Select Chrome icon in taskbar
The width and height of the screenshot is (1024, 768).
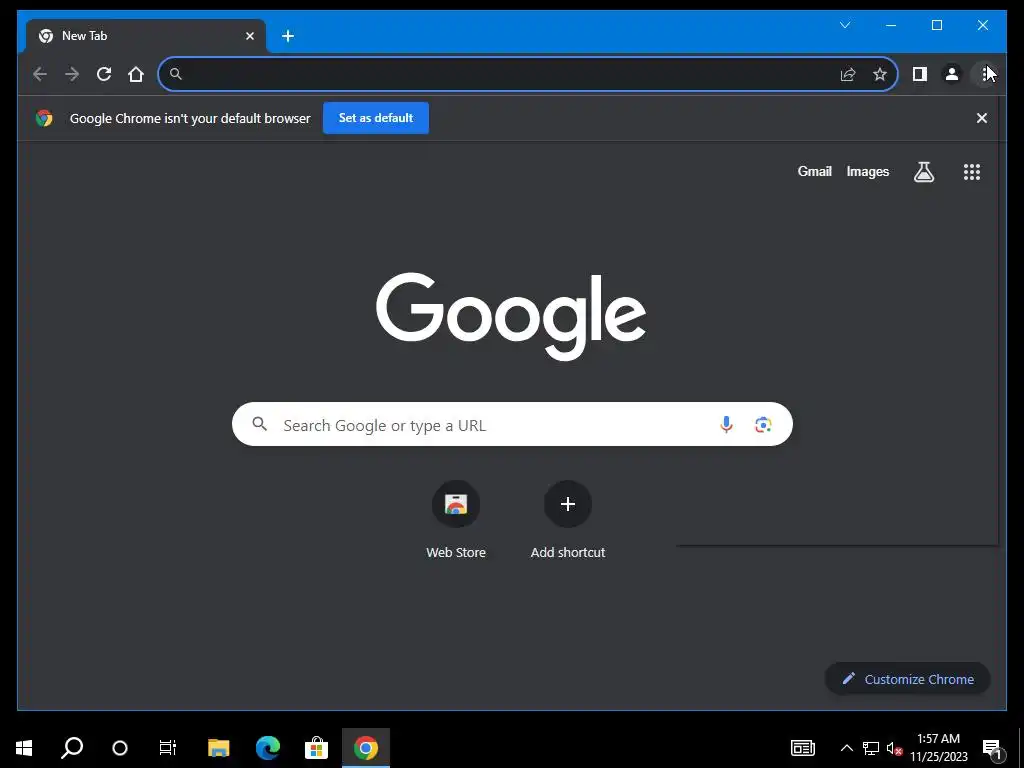(x=366, y=748)
